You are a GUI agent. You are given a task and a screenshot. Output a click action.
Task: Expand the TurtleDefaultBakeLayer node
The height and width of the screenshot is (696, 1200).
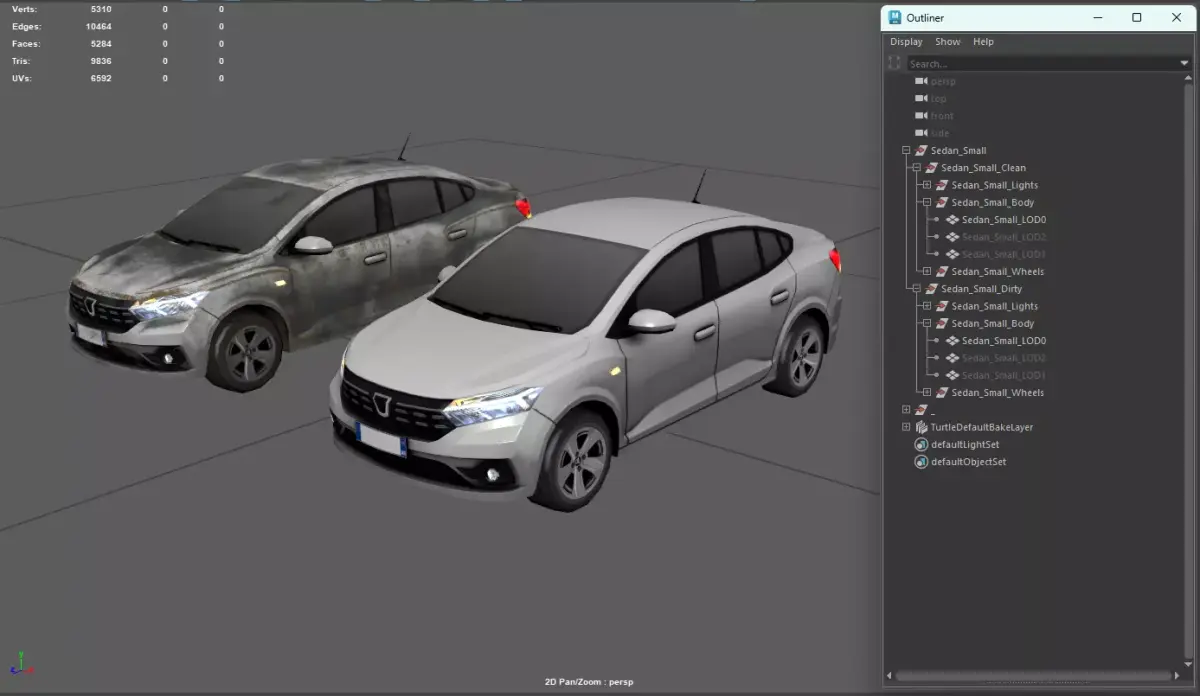pyautogui.click(x=906, y=427)
